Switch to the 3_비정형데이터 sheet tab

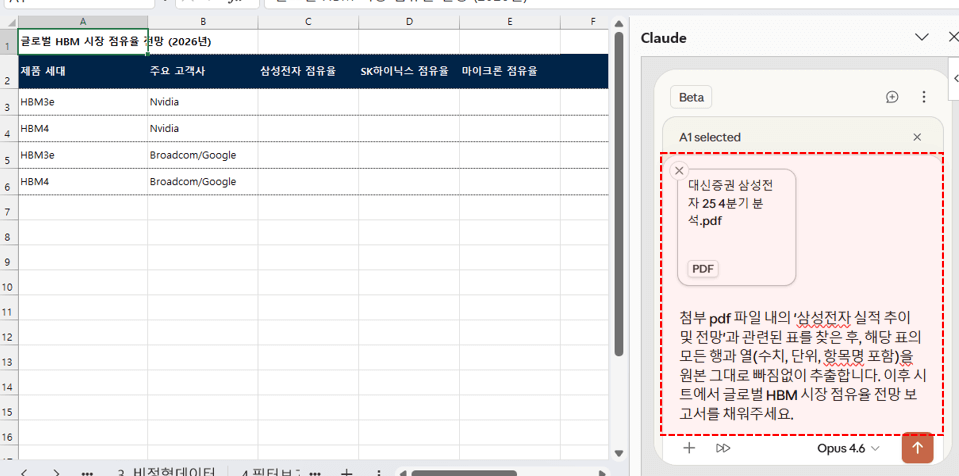pyautogui.click(x=166, y=472)
